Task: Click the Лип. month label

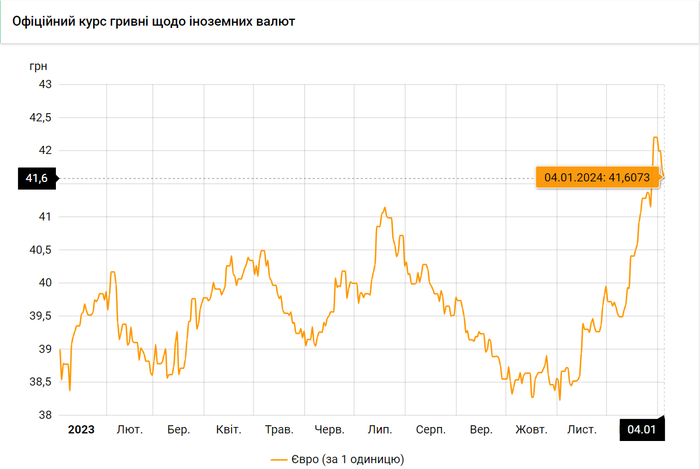Action: 380,430
